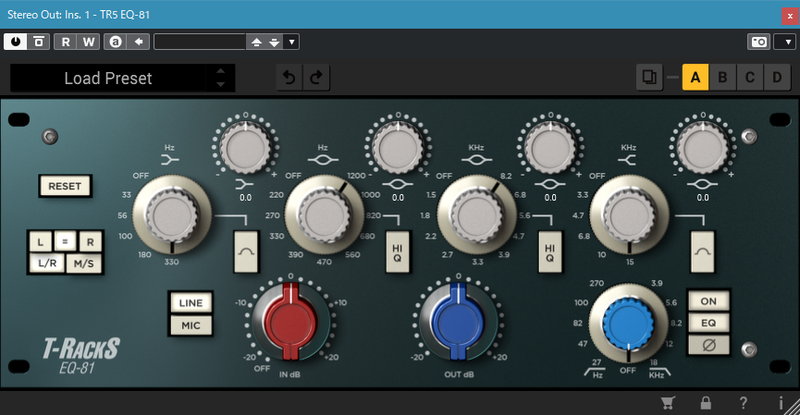Select MIC input mode
The height and width of the screenshot is (415, 800).
pyautogui.click(x=191, y=325)
